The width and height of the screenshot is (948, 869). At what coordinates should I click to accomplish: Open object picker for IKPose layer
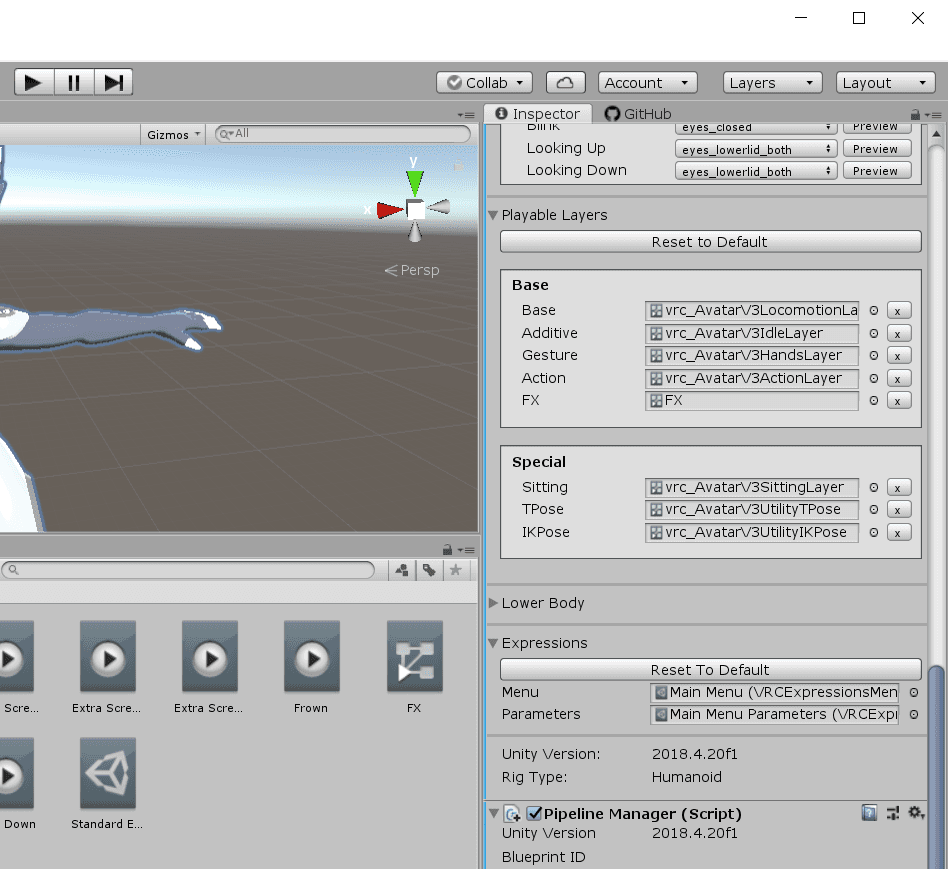pyautogui.click(x=874, y=533)
